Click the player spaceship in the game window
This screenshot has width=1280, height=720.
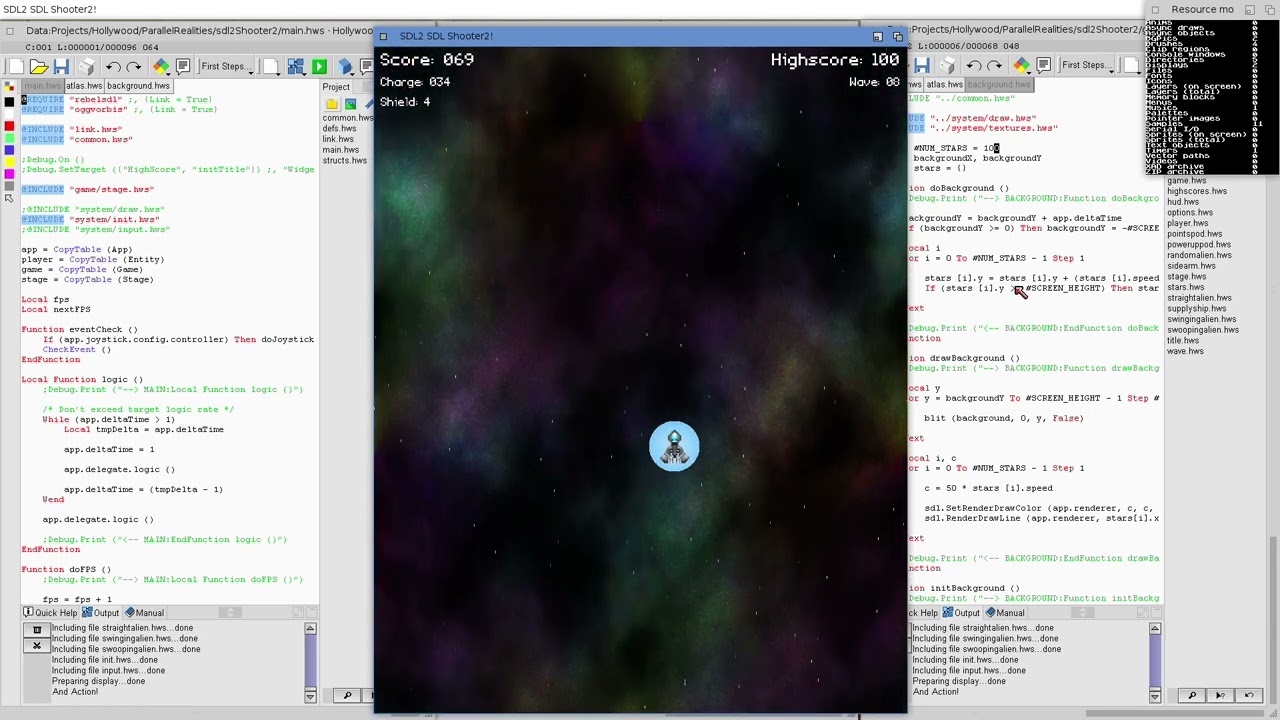tap(674, 446)
